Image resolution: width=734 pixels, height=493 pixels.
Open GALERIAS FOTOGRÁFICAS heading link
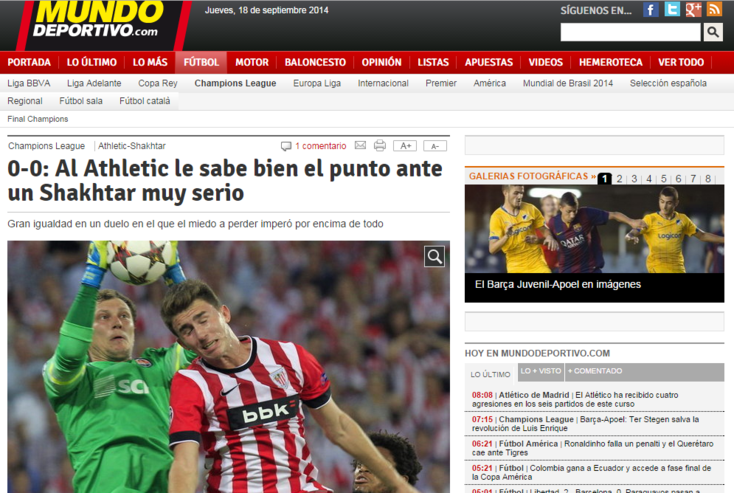click(532, 177)
